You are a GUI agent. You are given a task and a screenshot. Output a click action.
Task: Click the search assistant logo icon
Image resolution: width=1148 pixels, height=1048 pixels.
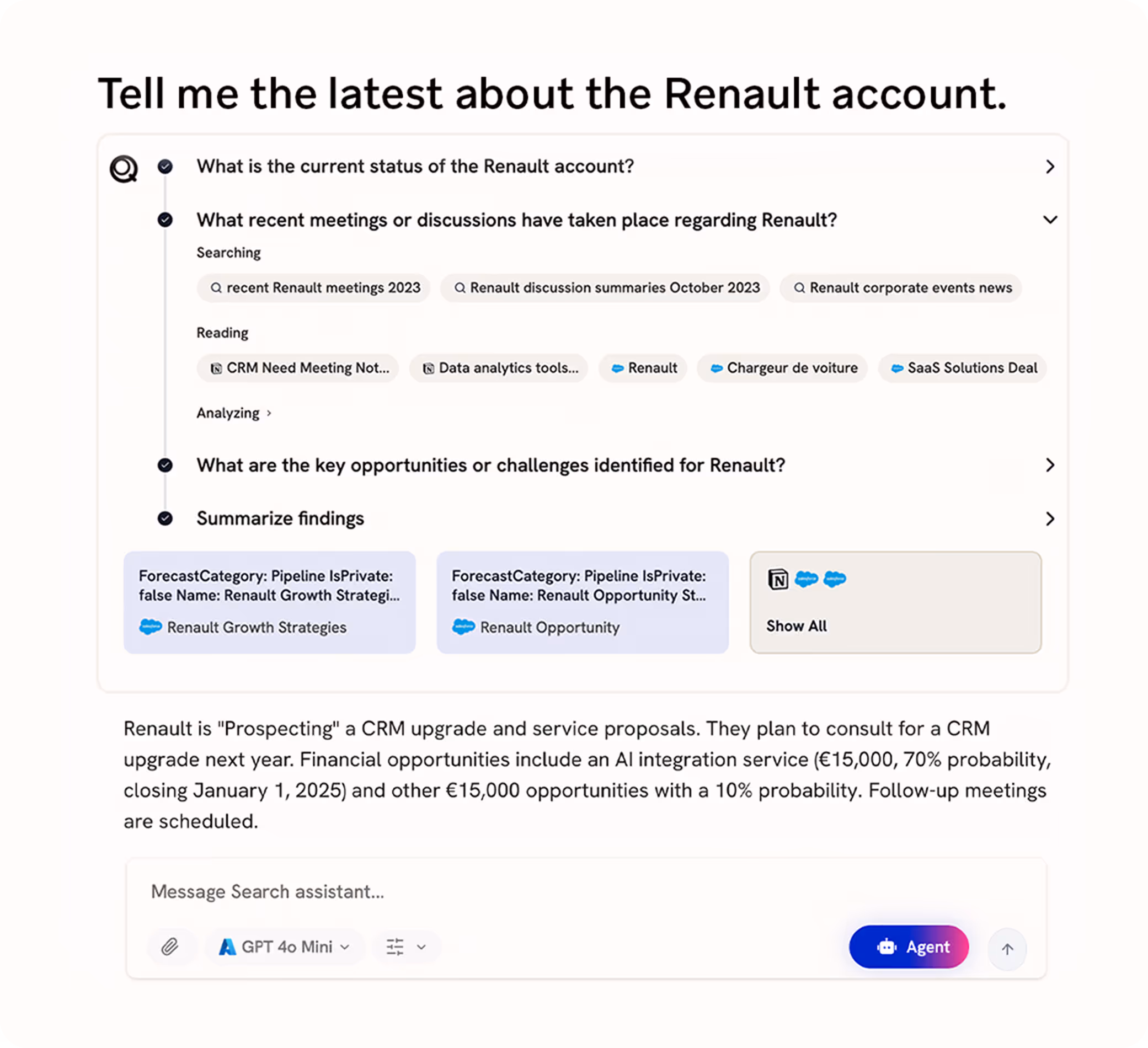(x=124, y=168)
